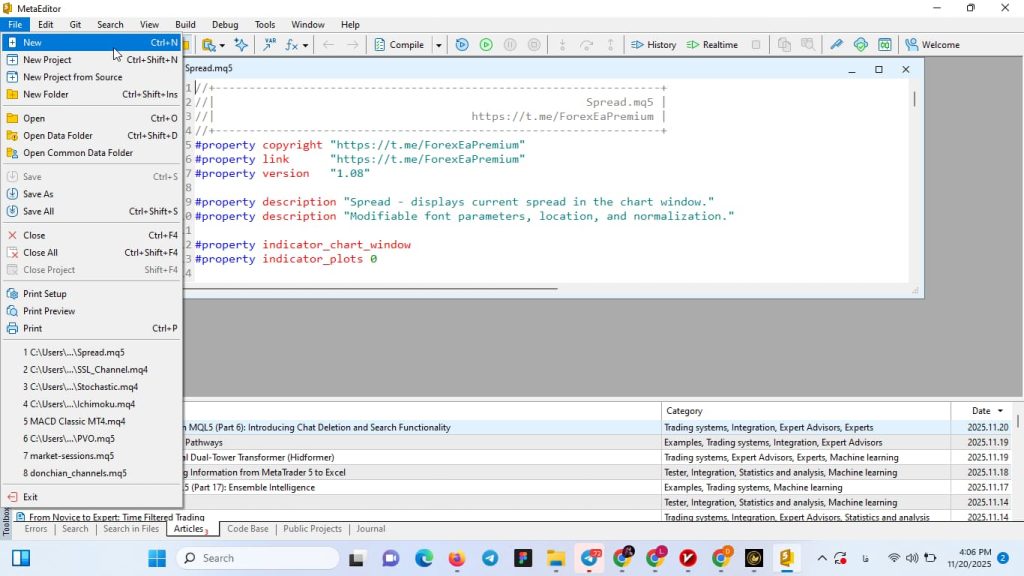Screen dimensions: 1024x576
Task: Select New Project menu item
Action: pos(91,59)
